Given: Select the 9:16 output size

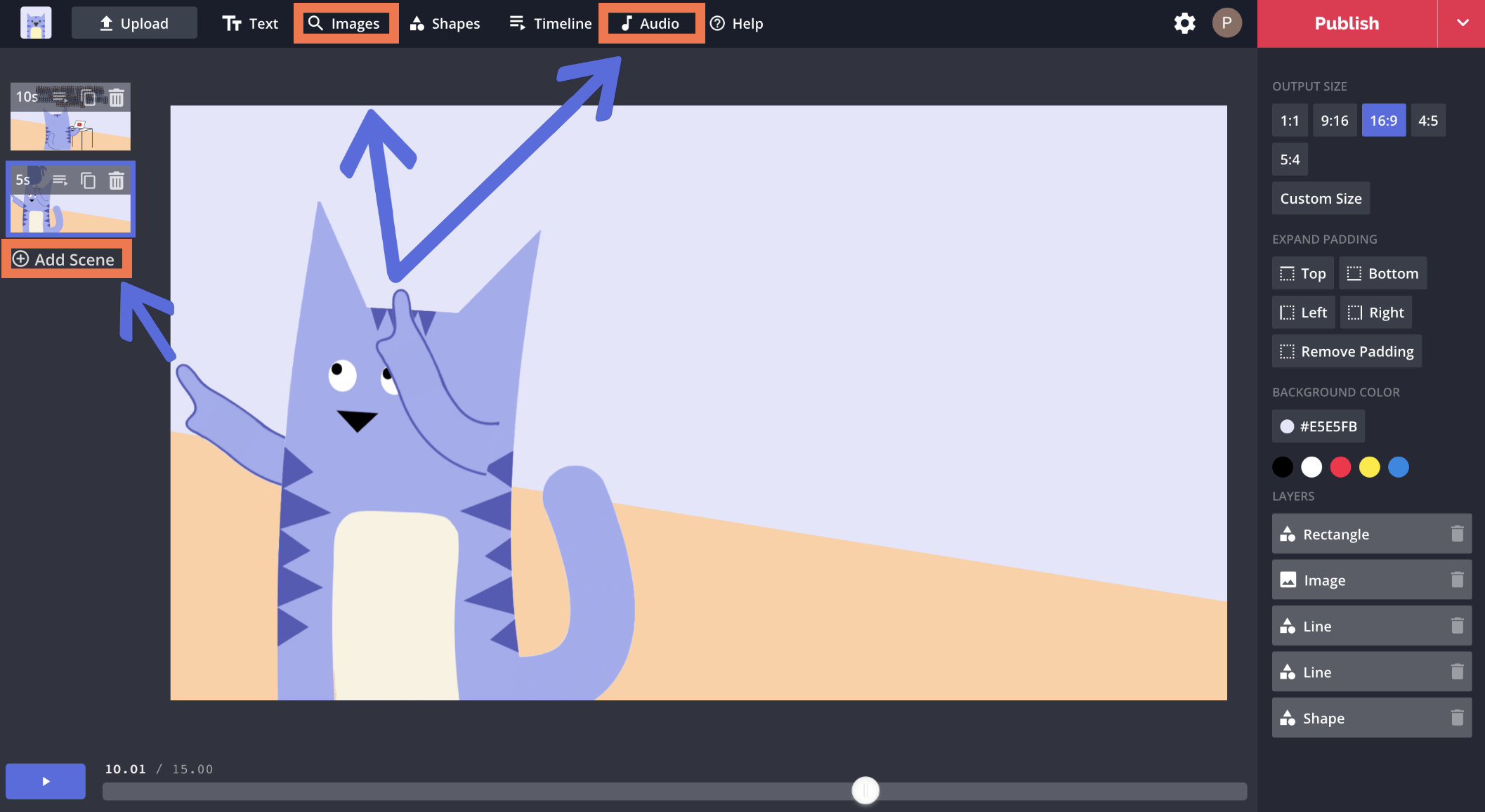Looking at the screenshot, I should [x=1334, y=120].
